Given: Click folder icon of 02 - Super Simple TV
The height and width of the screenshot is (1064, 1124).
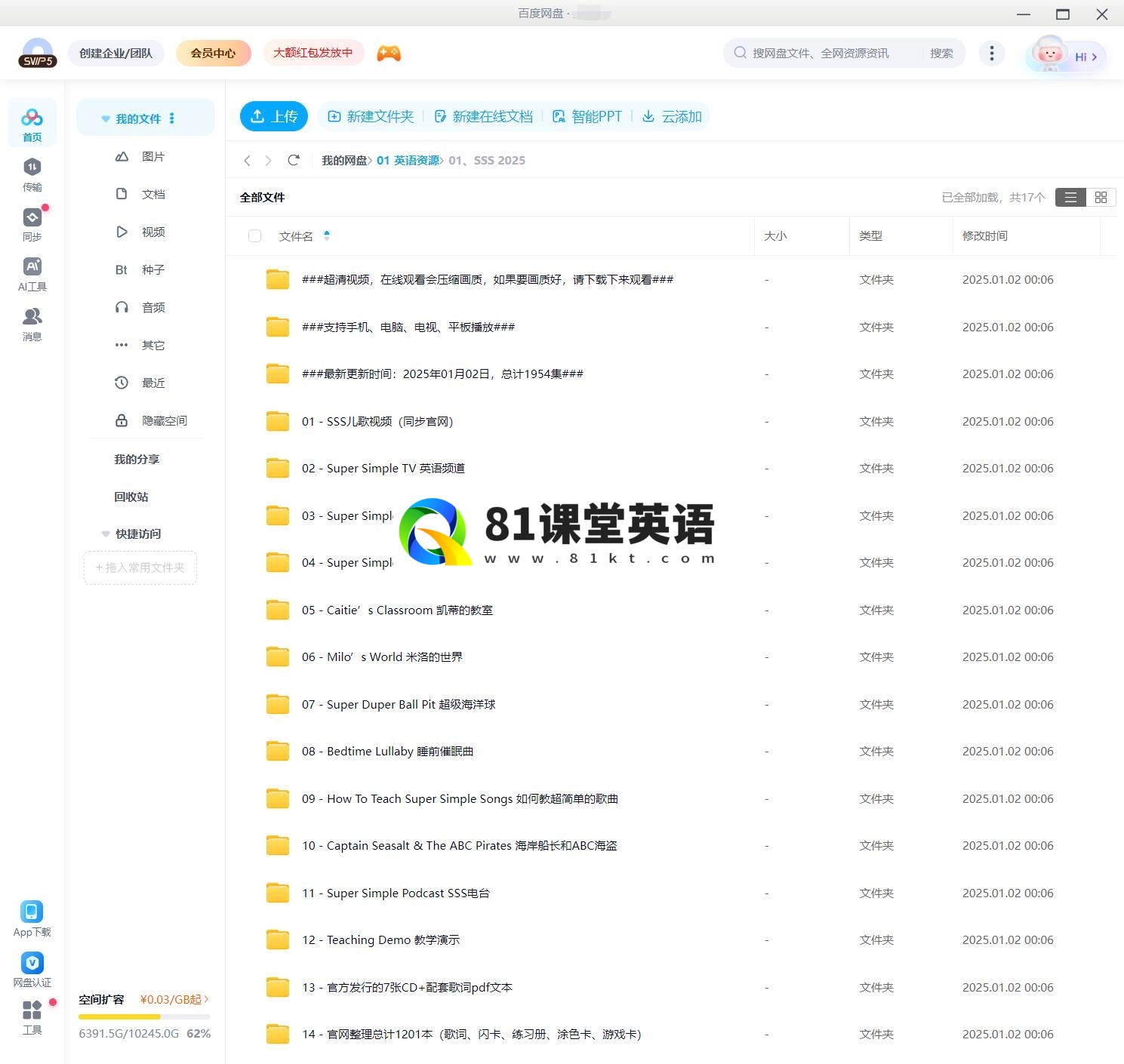Looking at the screenshot, I should coord(278,469).
